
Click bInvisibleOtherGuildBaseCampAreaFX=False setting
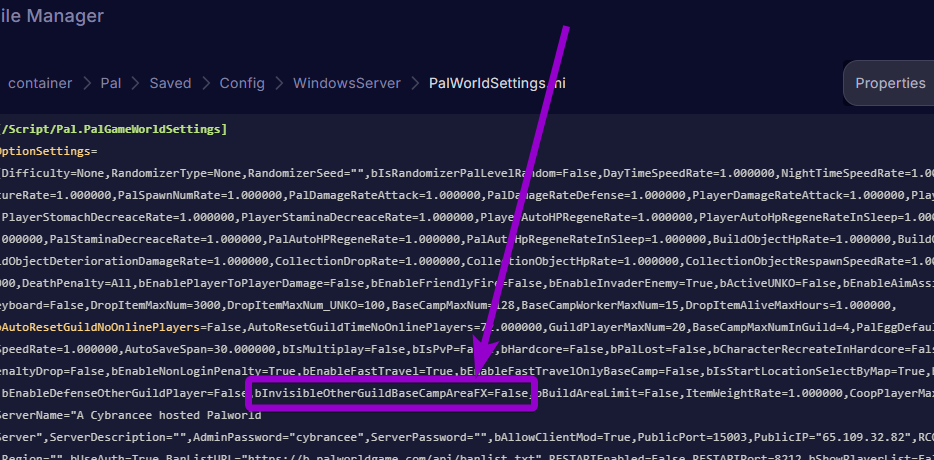point(391,393)
